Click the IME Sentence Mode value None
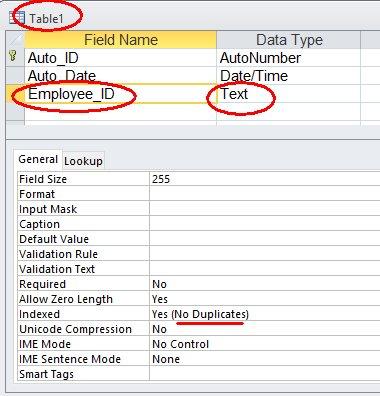380x396 pixels. coord(265,359)
